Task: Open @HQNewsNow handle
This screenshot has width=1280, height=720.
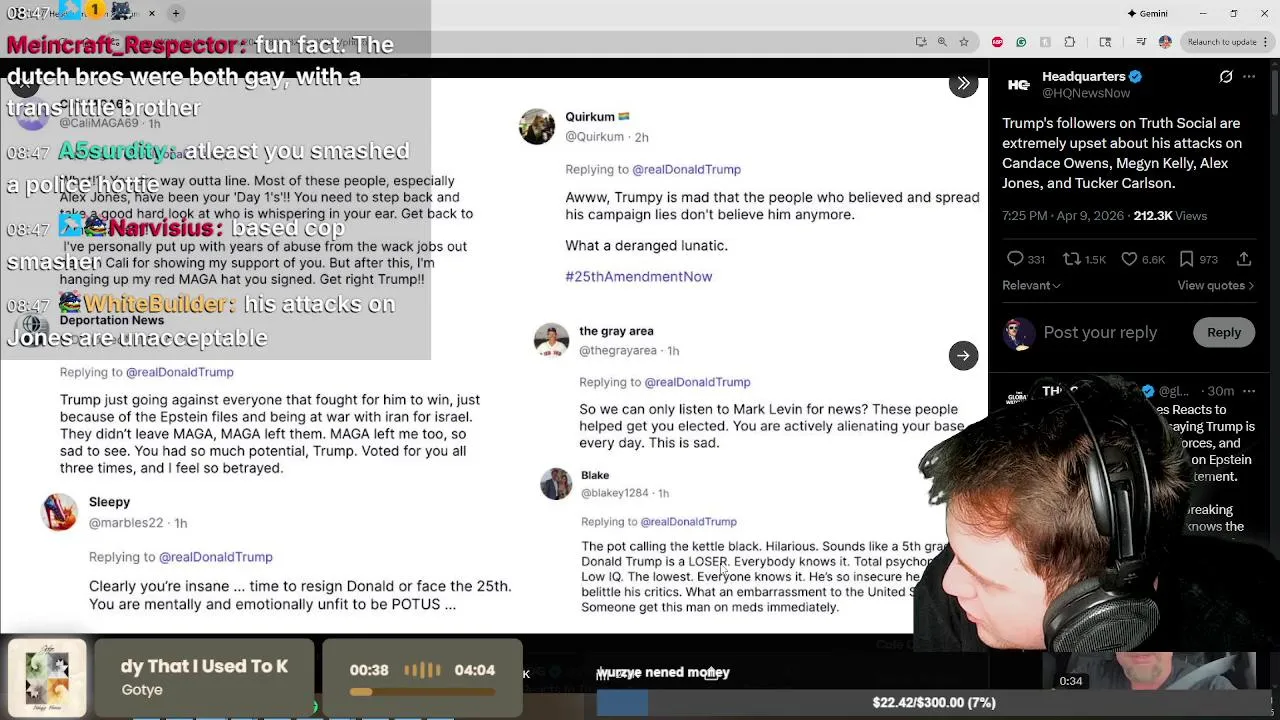Action: (x=1086, y=93)
